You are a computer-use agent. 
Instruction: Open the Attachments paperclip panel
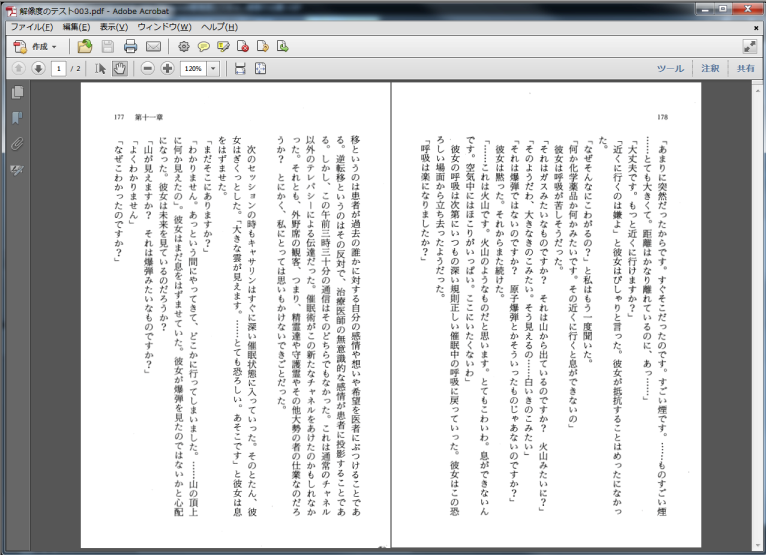pyautogui.click(x=17, y=144)
